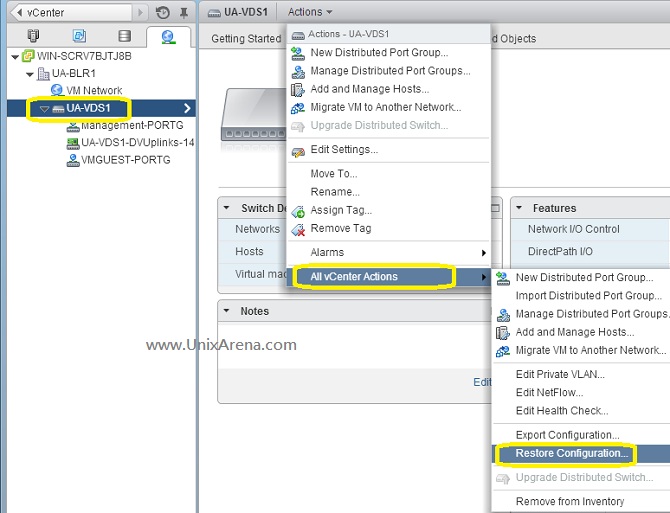Click the Edit Settings pencil icon

coord(298,151)
